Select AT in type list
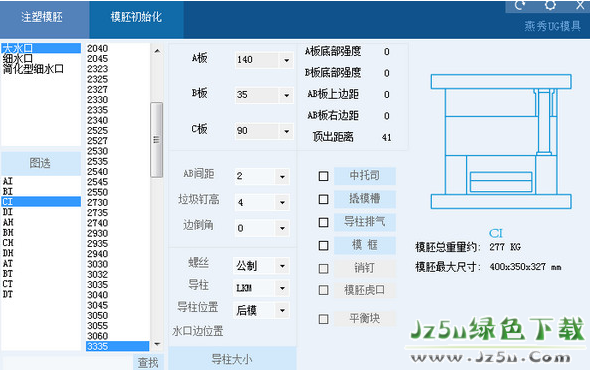 coord(41,263)
